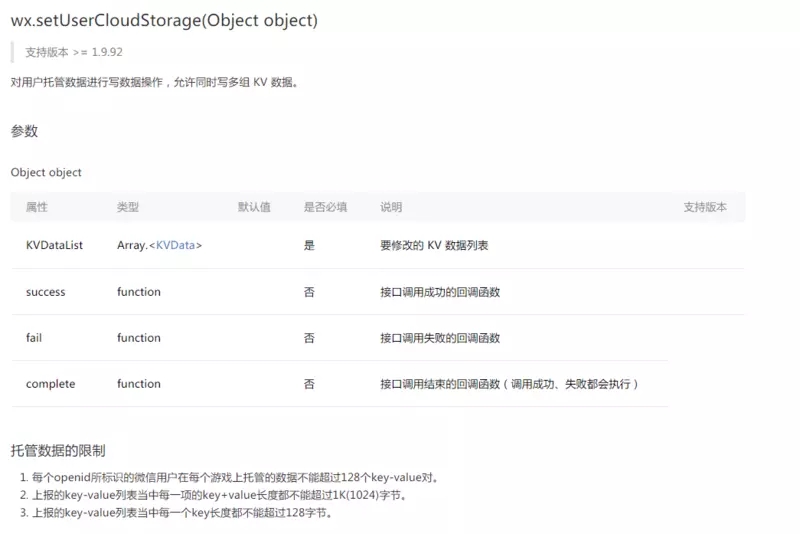Select the complete property cell

(x=51, y=384)
